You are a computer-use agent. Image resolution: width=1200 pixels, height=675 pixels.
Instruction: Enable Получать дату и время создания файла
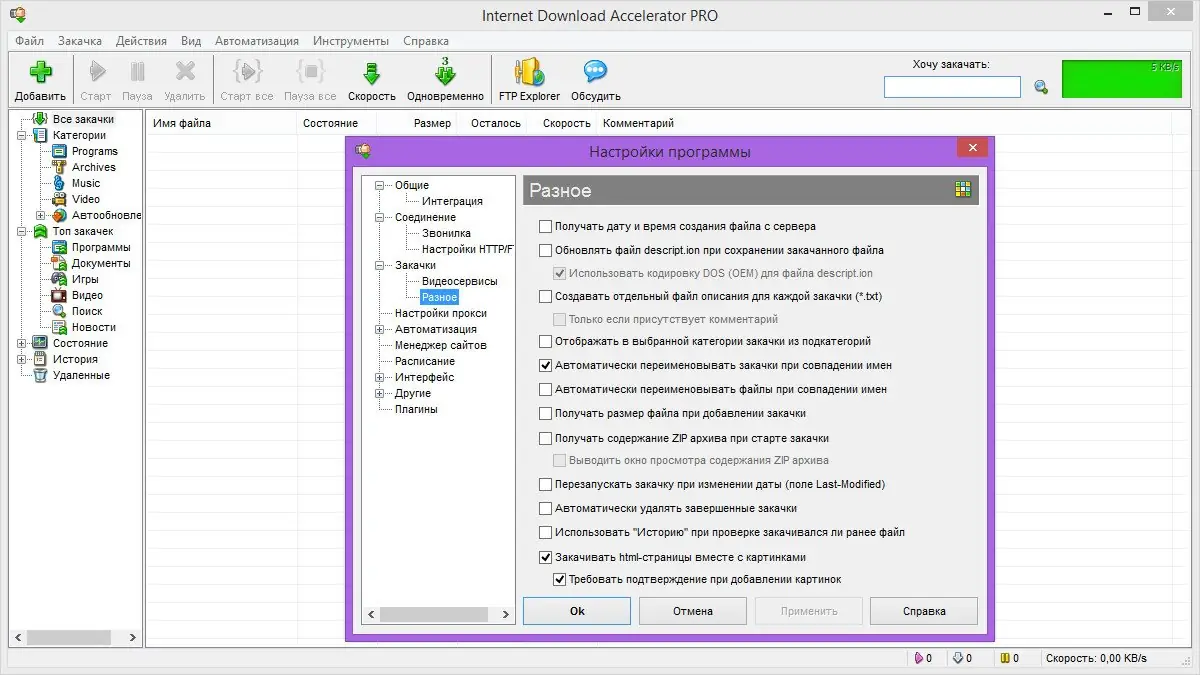[545, 226]
